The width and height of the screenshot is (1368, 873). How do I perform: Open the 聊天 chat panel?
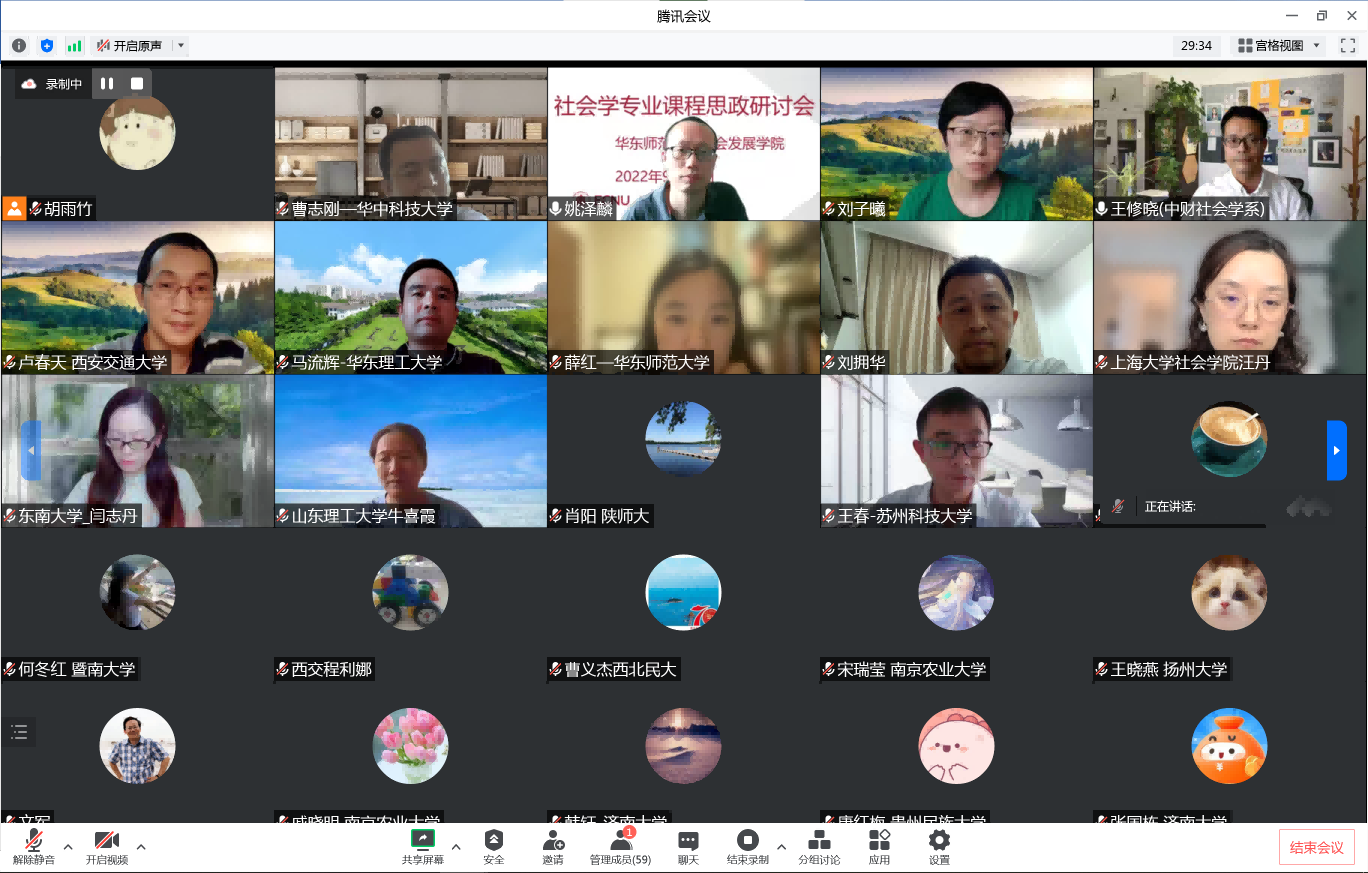[688, 846]
